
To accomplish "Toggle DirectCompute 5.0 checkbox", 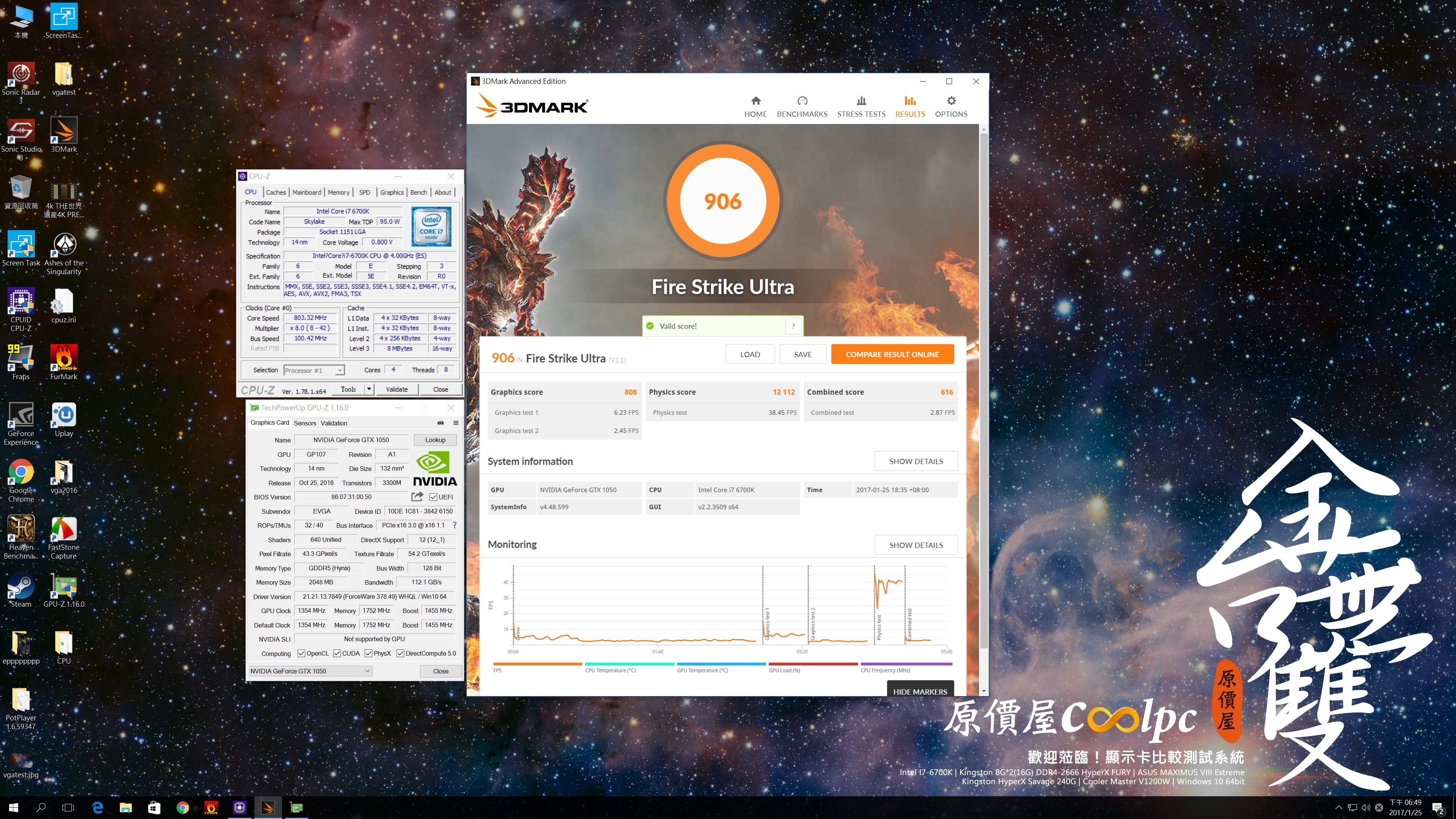I will point(400,653).
